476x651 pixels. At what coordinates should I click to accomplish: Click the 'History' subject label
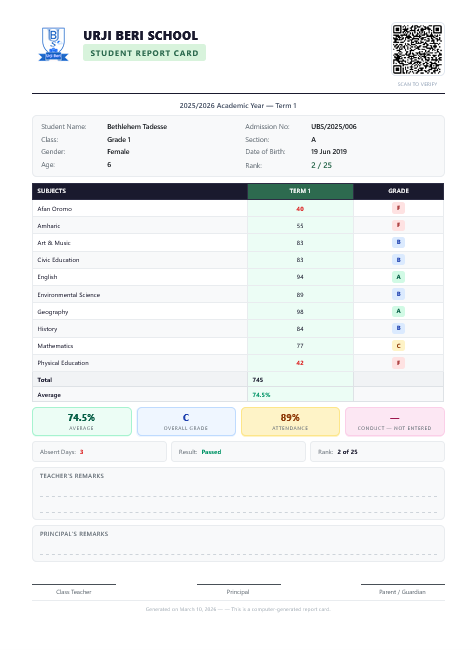47,329
